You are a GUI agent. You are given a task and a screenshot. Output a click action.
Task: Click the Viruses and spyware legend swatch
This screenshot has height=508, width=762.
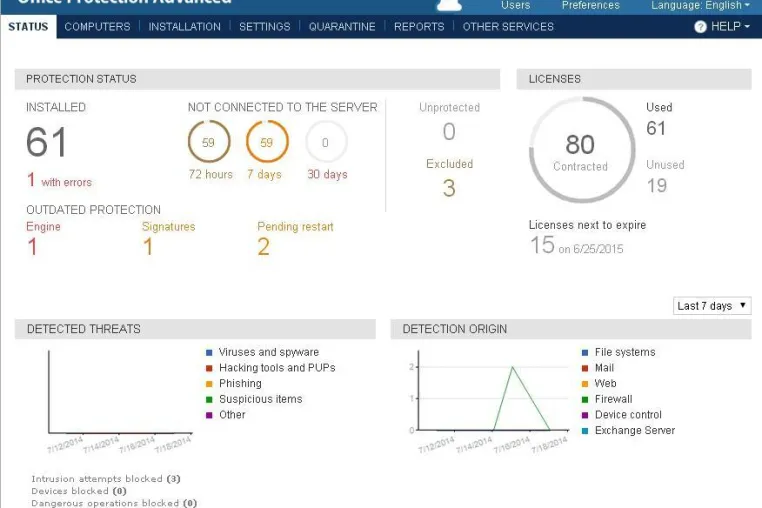pyautogui.click(x=209, y=352)
